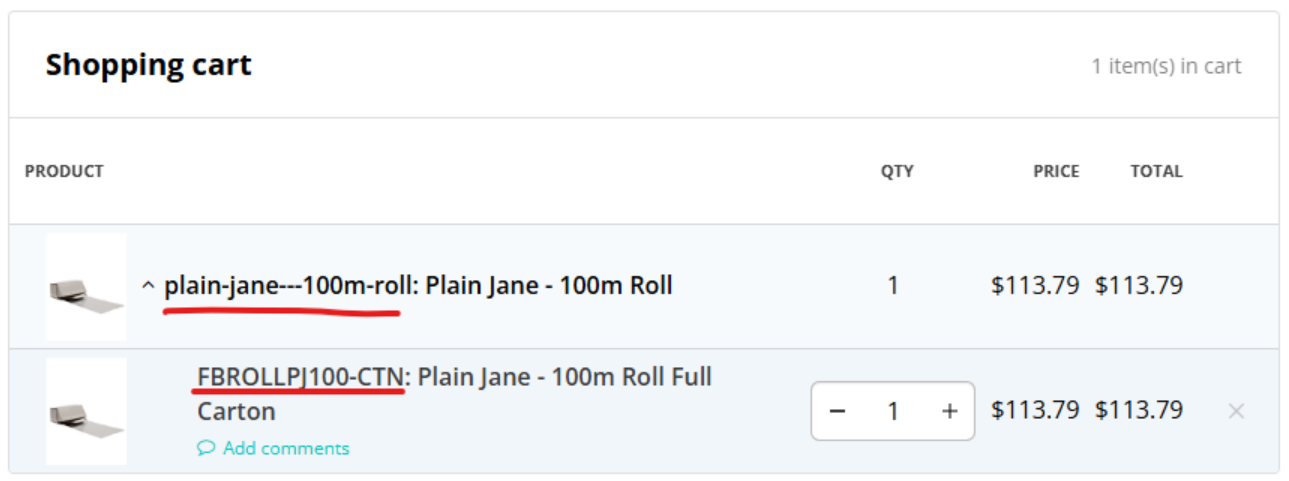1289x481 pixels.
Task: Click the Full Carton row total amount
Action: pyautogui.click(x=1139, y=411)
